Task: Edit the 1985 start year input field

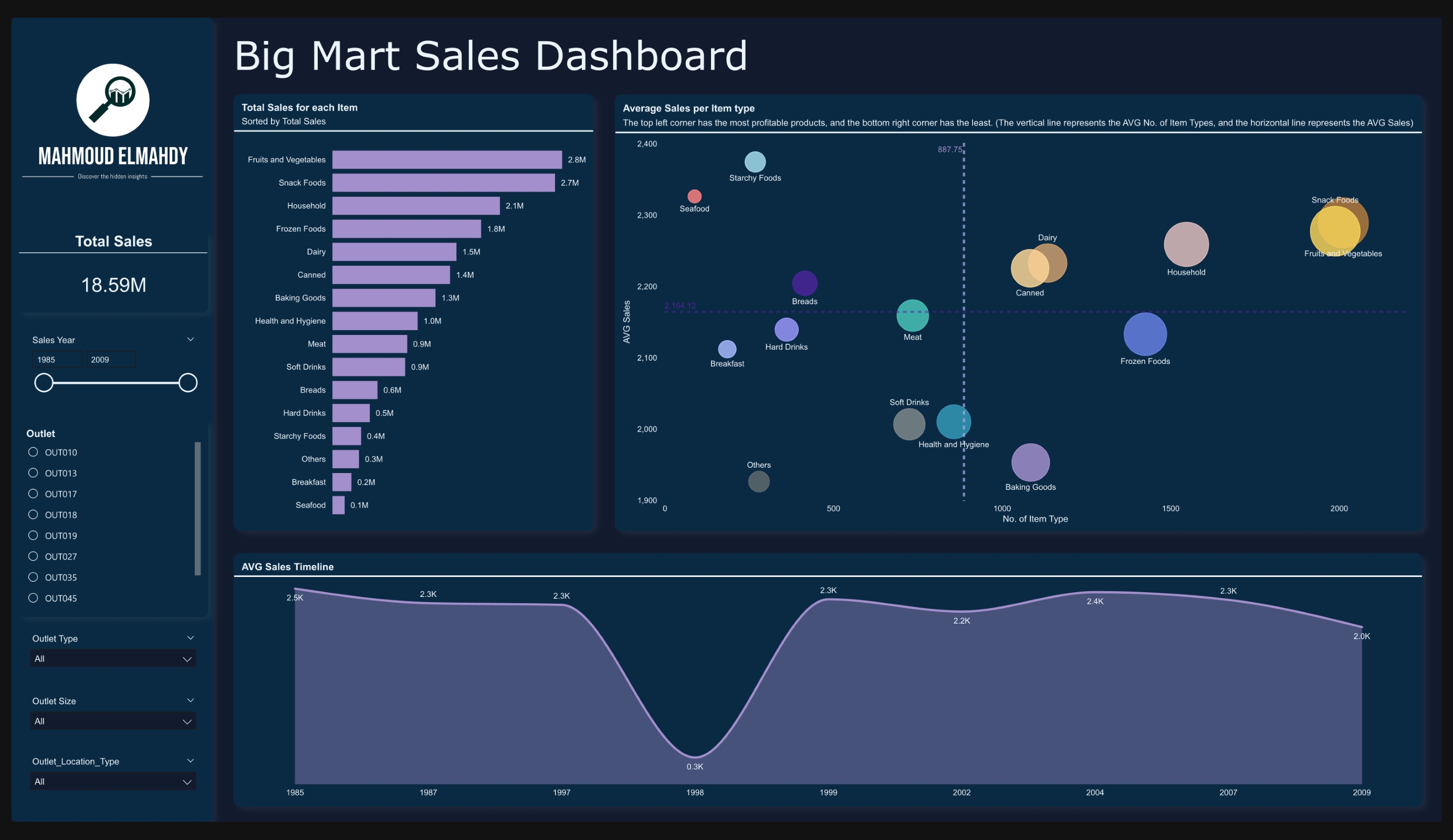Action: tap(56, 359)
